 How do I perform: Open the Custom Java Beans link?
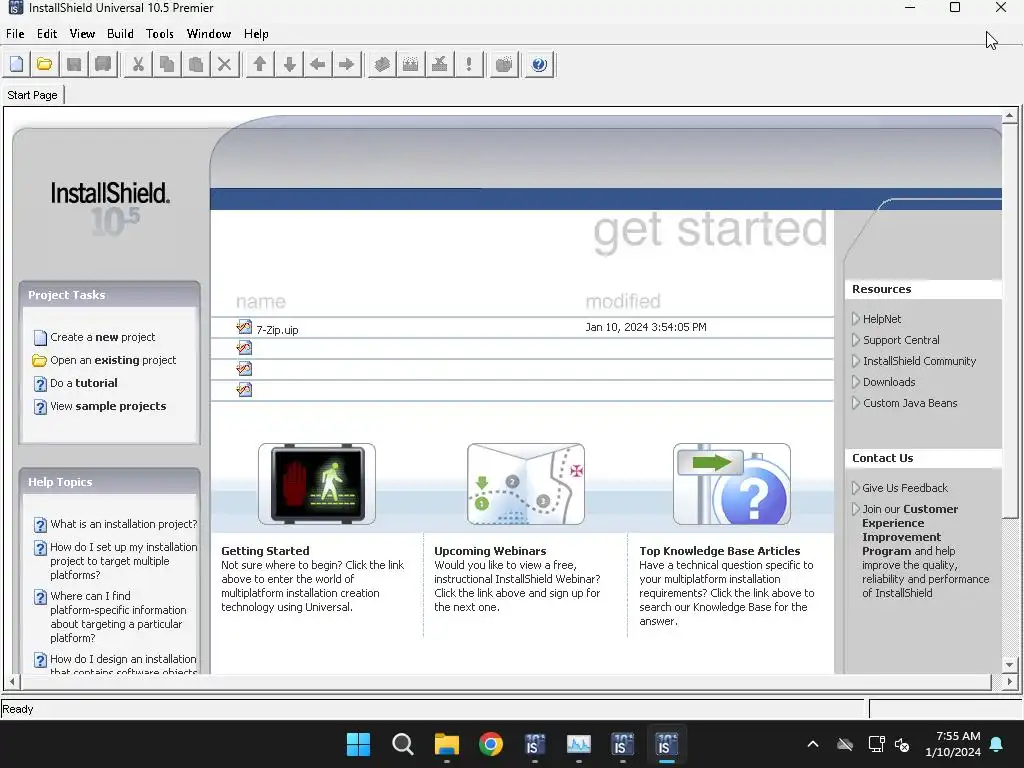point(910,403)
